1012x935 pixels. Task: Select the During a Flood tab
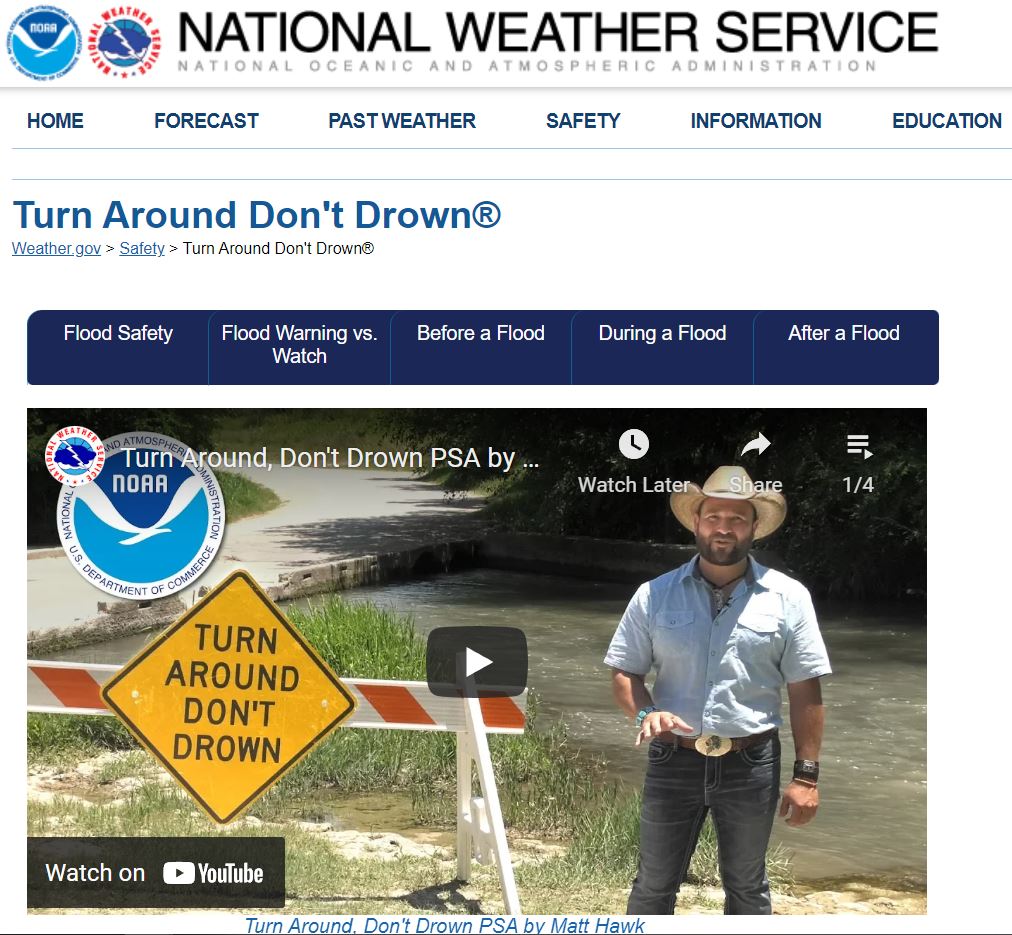click(x=662, y=347)
